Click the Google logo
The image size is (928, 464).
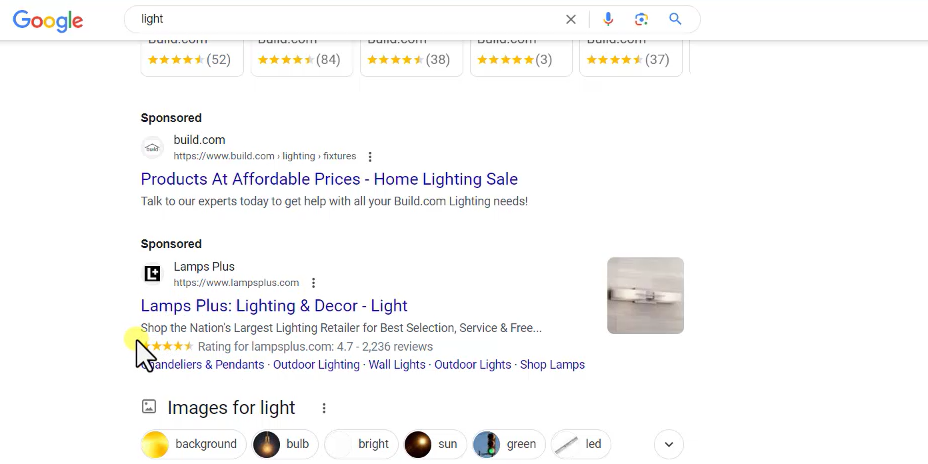pyautogui.click(x=48, y=20)
